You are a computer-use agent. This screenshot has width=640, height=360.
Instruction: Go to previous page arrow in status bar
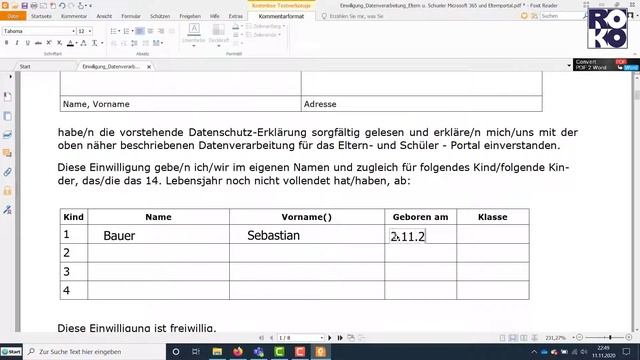coord(271,338)
